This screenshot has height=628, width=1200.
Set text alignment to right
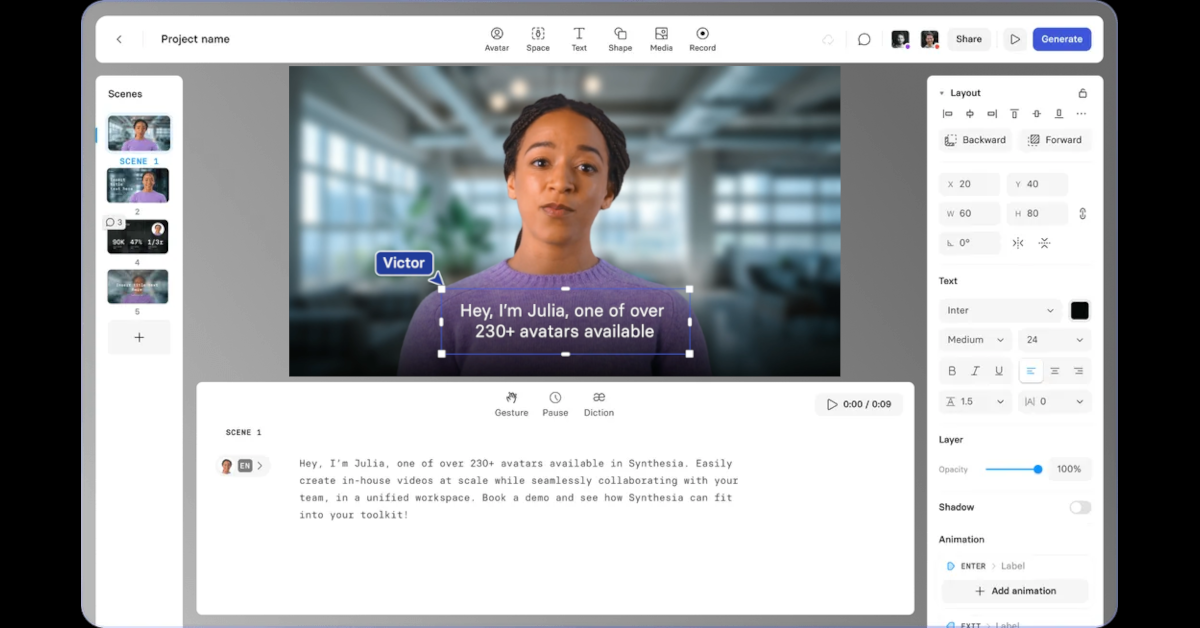(x=1078, y=371)
